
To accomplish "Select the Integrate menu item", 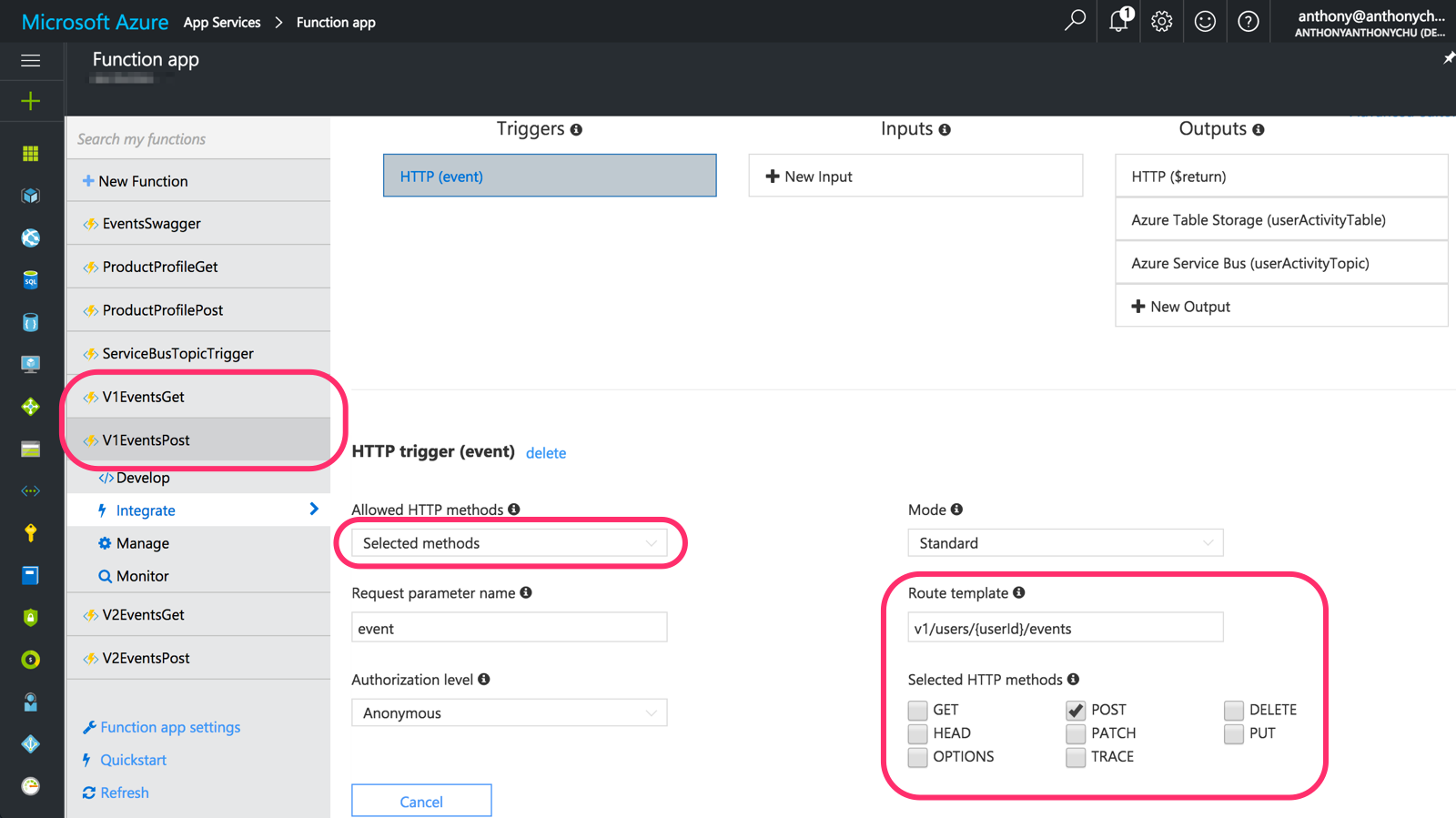I will (x=198, y=510).
